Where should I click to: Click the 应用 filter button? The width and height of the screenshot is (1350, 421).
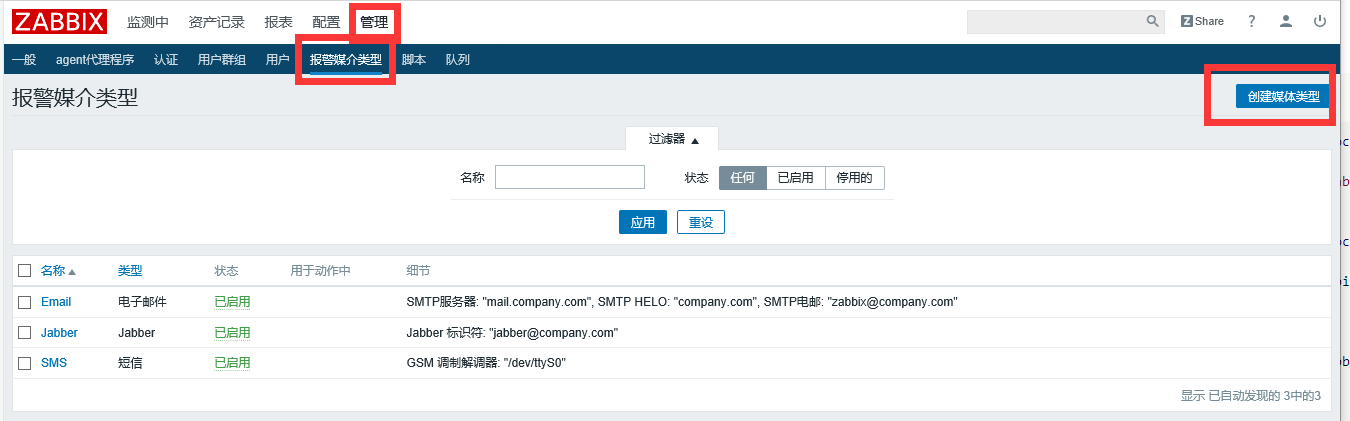643,222
